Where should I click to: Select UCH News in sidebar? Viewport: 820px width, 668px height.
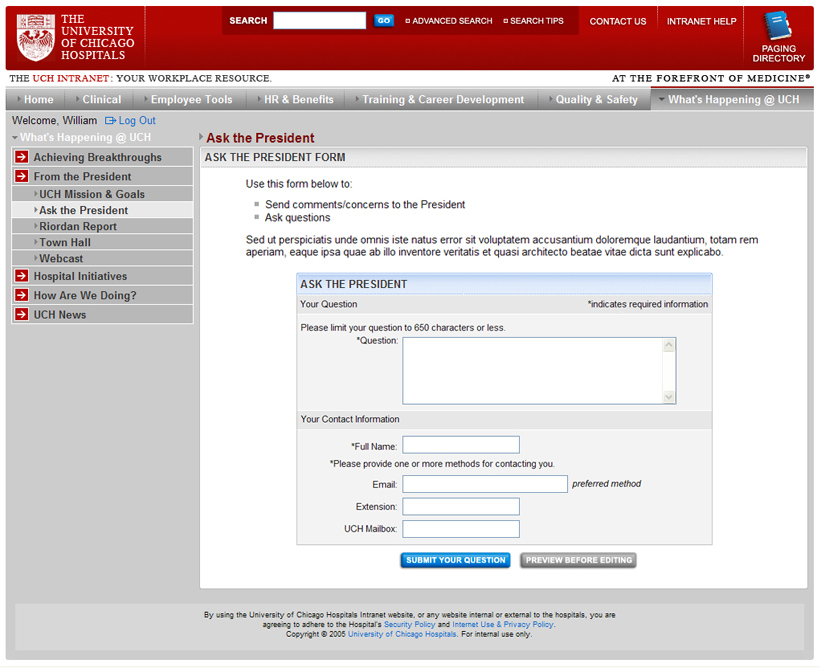102,314
